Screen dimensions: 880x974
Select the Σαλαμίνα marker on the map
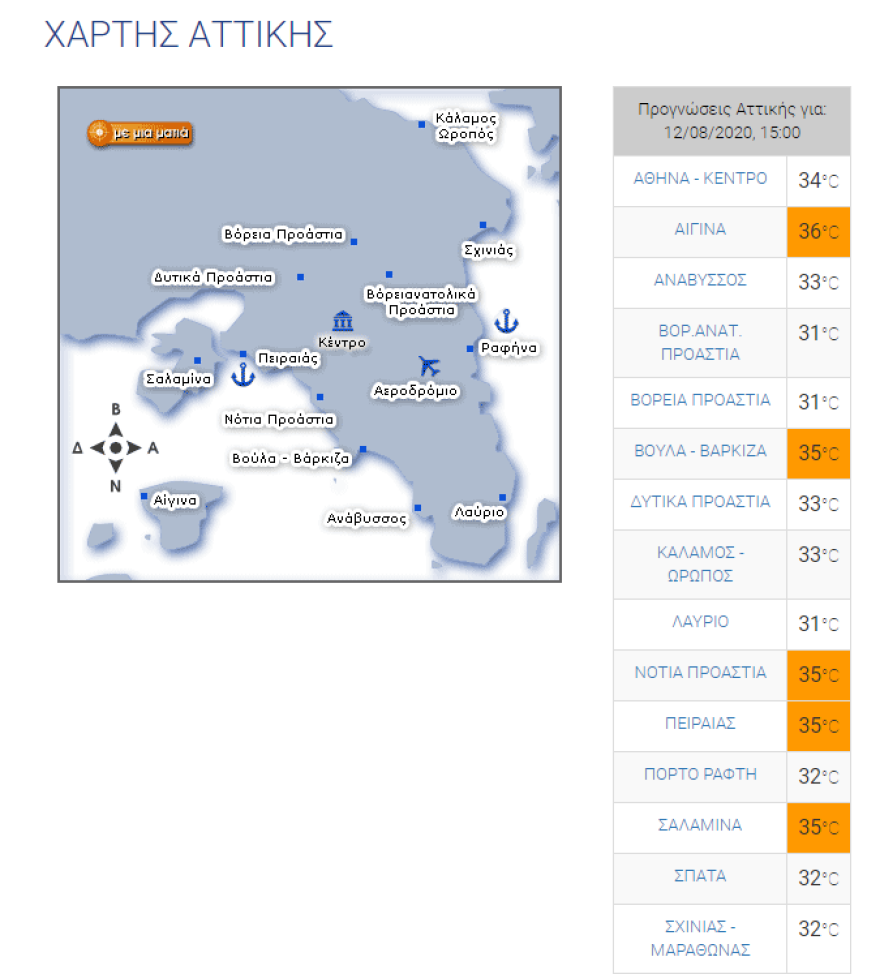[x=197, y=360]
